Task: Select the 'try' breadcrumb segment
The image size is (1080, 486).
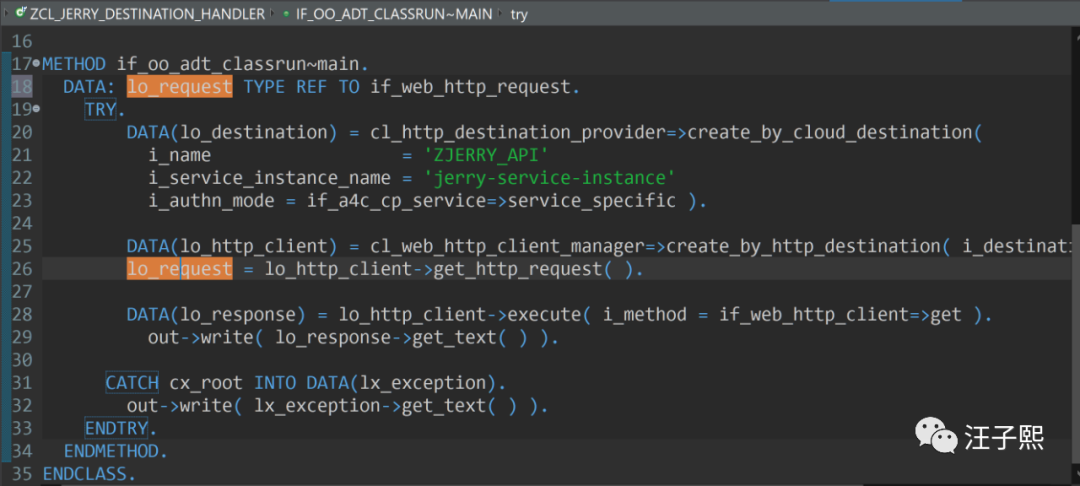Action: (519, 14)
